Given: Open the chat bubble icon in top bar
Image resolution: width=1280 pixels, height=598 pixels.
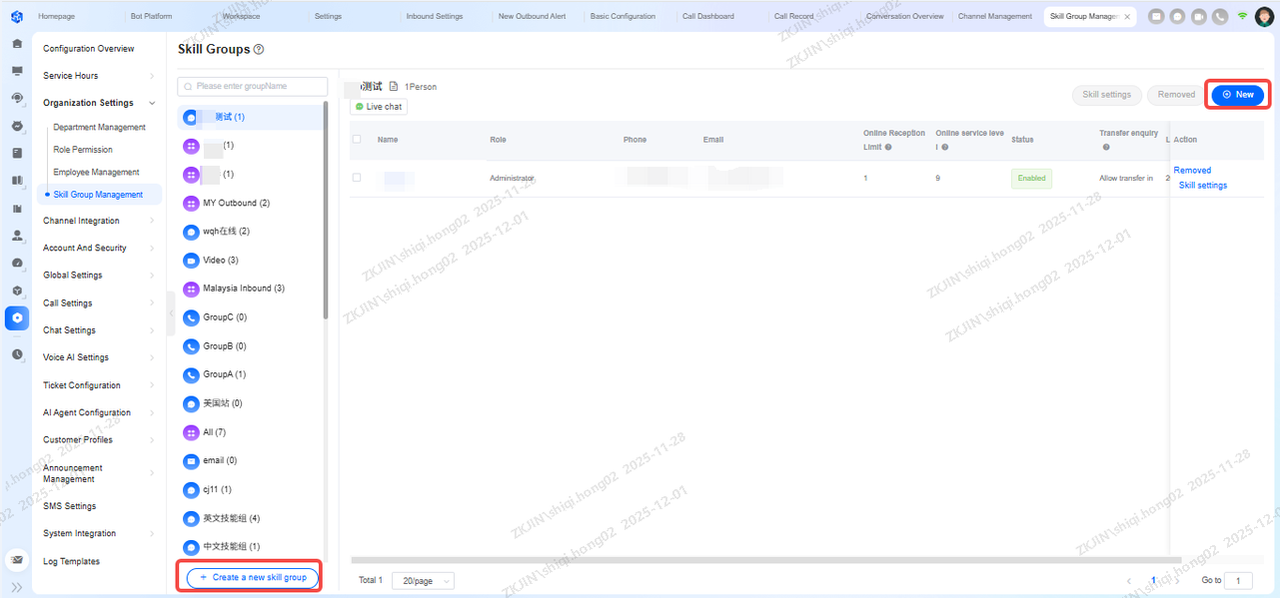Looking at the screenshot, I should [1178, 16].
